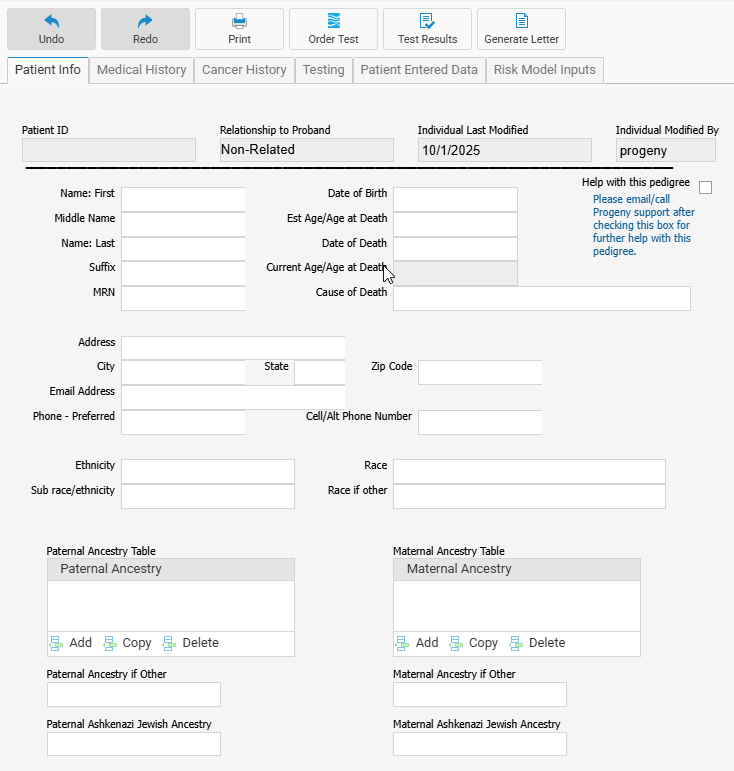This screenshot has height=771, width=734.
Task: Click the State field
Action: 319,372
